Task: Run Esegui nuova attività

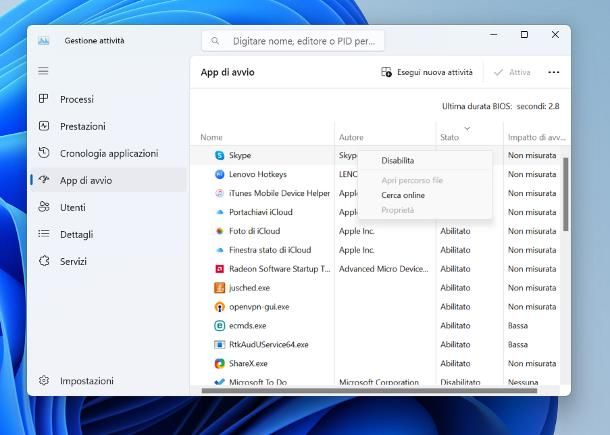Action: click(427, 72)
